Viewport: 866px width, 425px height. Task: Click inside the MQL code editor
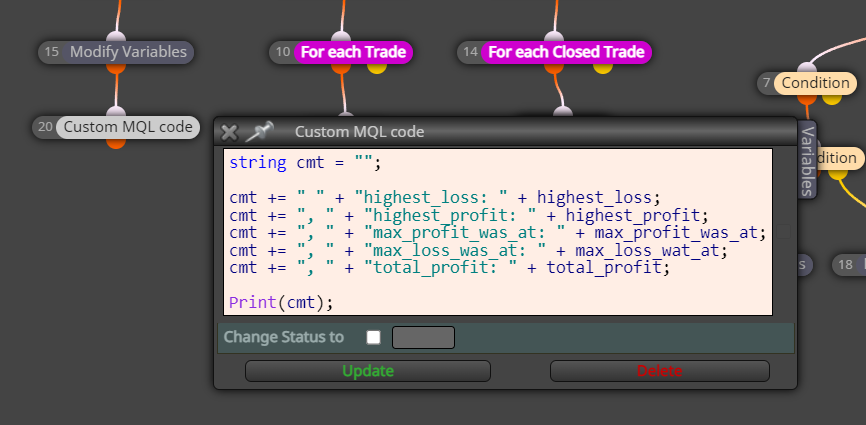498,232
